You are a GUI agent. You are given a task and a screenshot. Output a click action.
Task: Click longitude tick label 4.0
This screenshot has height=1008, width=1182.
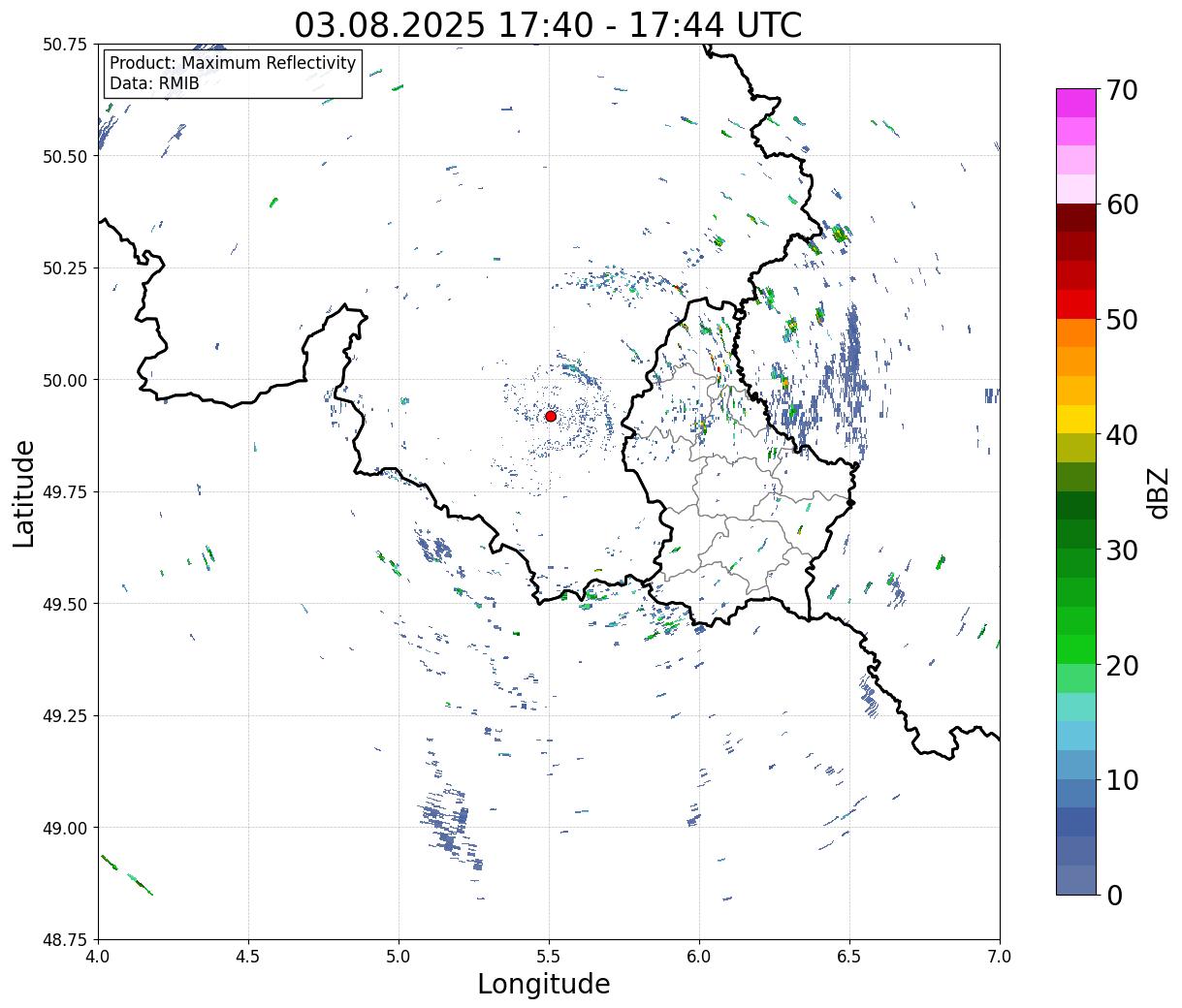point(98,957)
